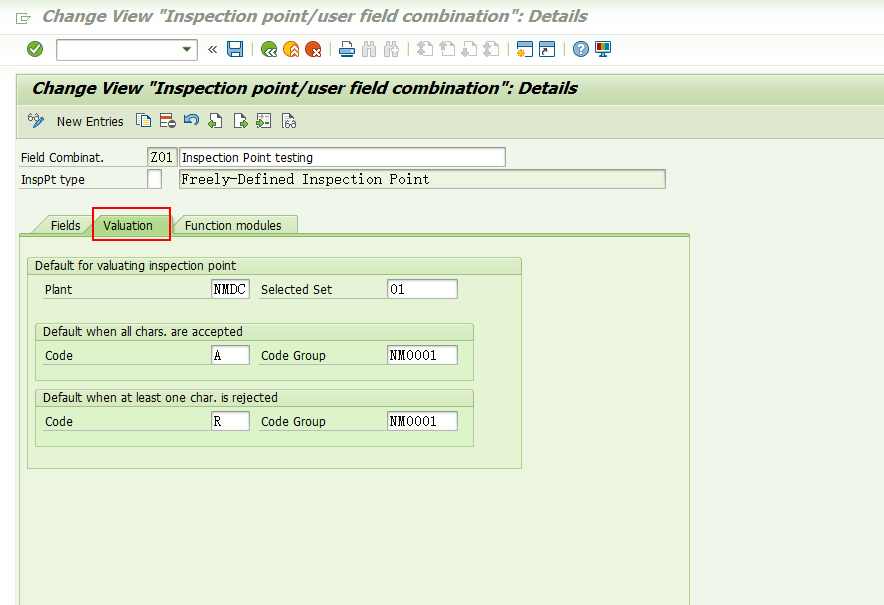Click the Plant field containing NMDC
This screenshot has width=884, height=605.
(231, 289)
